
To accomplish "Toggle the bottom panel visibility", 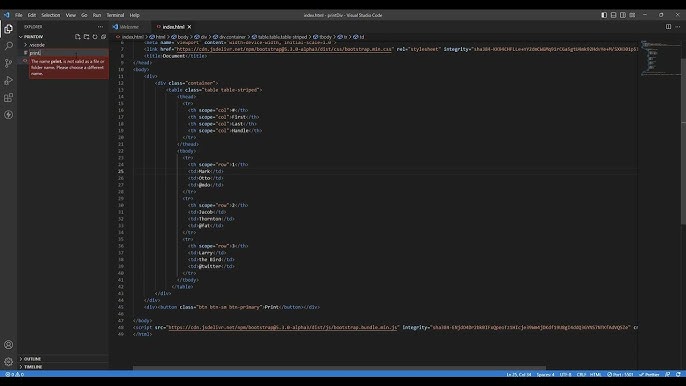I will [x=613, y=15].
